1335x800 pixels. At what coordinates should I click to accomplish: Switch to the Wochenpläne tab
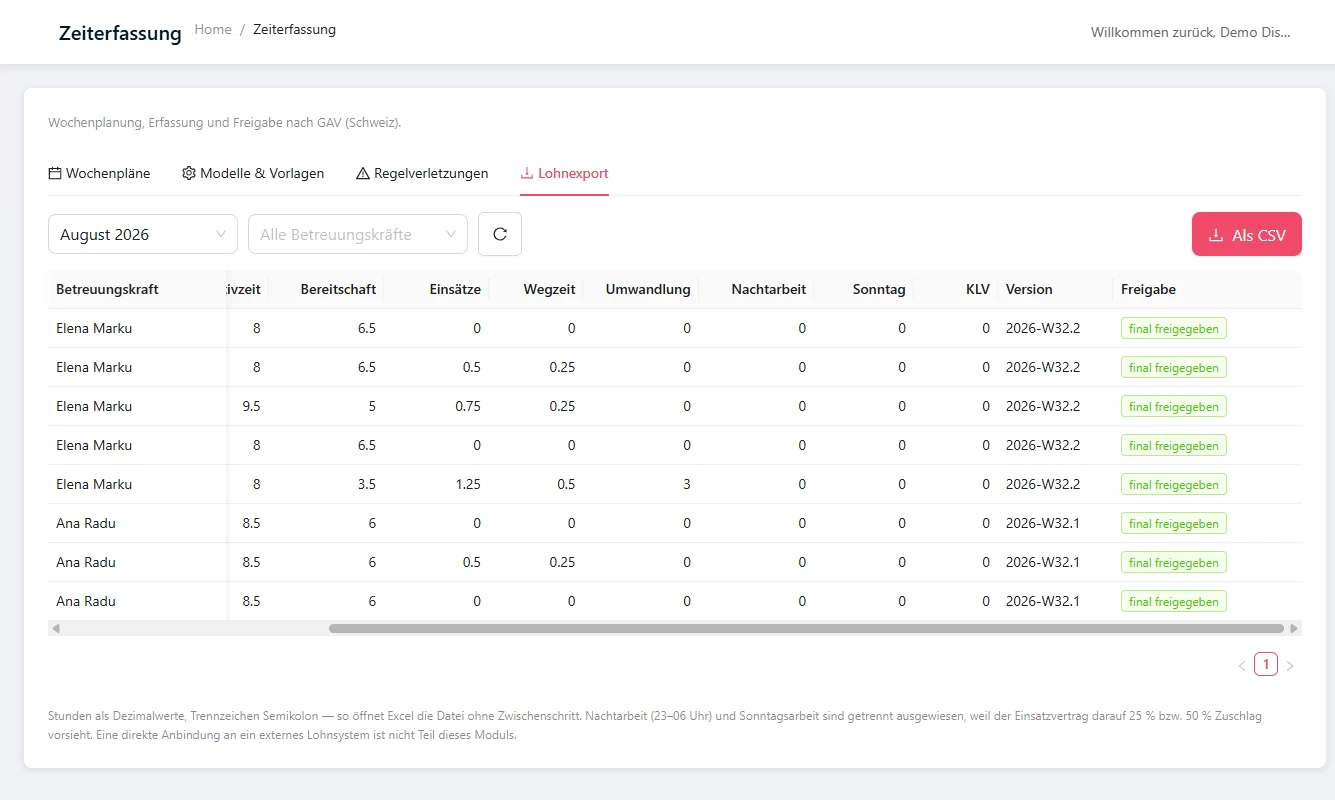tap(99, 173)
